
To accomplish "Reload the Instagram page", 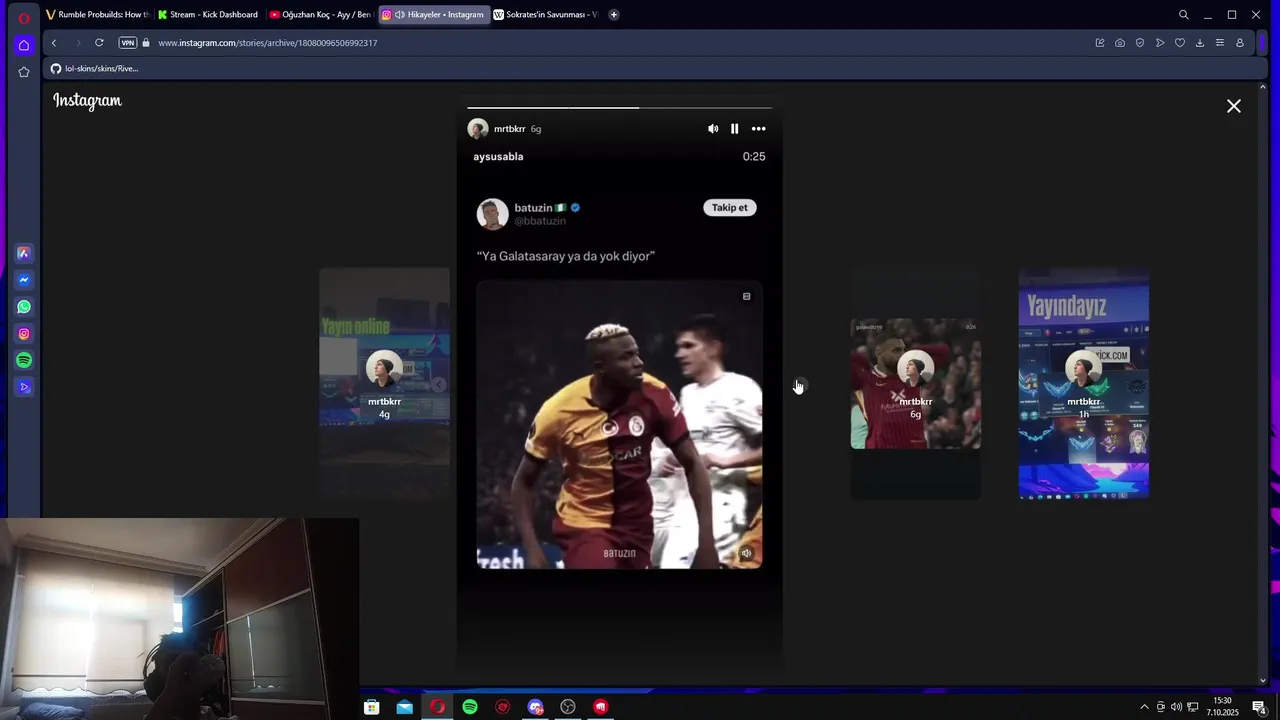I will pyautogui.click(x=99, y=43).
